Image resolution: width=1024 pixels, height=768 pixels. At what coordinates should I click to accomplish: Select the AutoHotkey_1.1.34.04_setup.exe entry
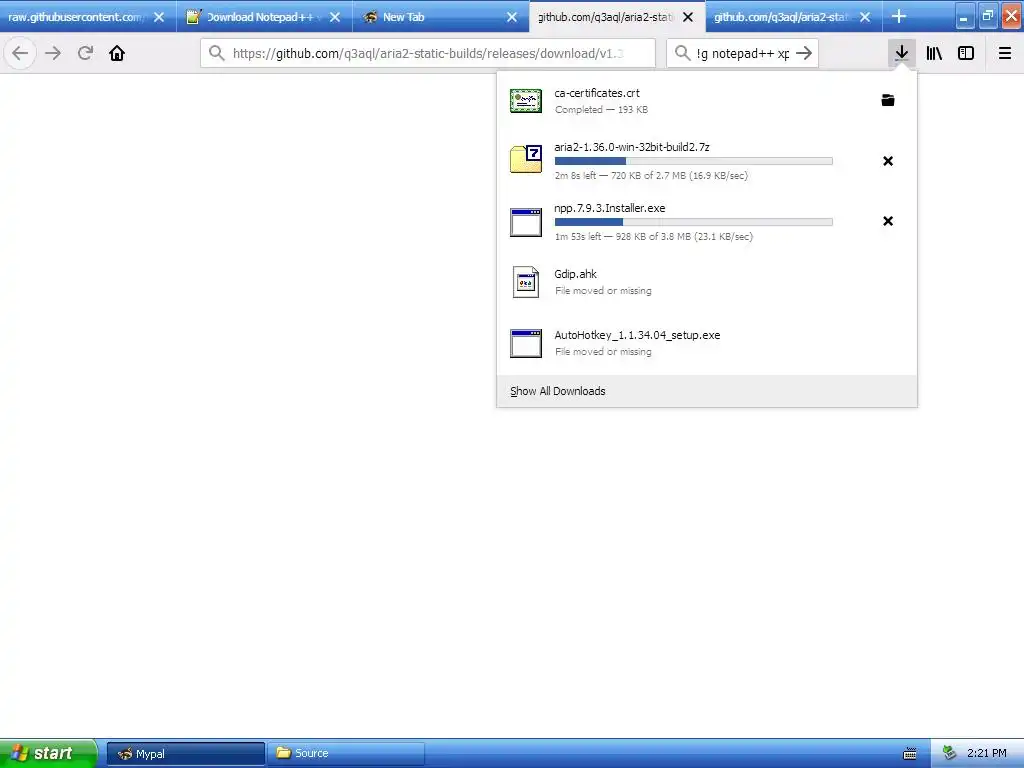(707, 343)
